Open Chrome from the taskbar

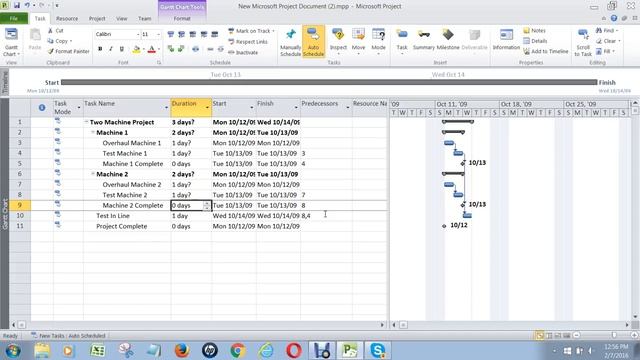[238, 350]
